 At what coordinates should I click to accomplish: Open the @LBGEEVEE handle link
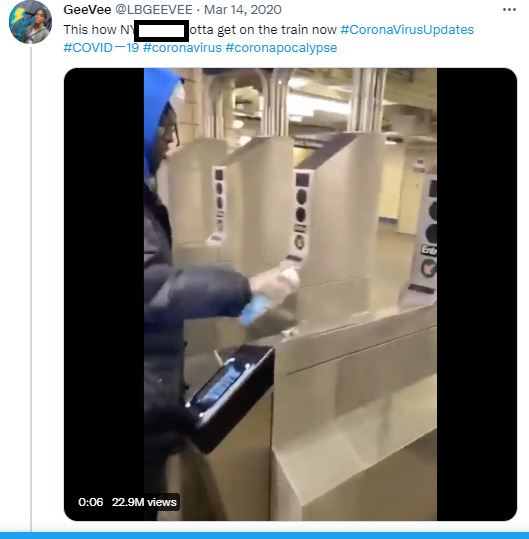click(x=154, y=10)
